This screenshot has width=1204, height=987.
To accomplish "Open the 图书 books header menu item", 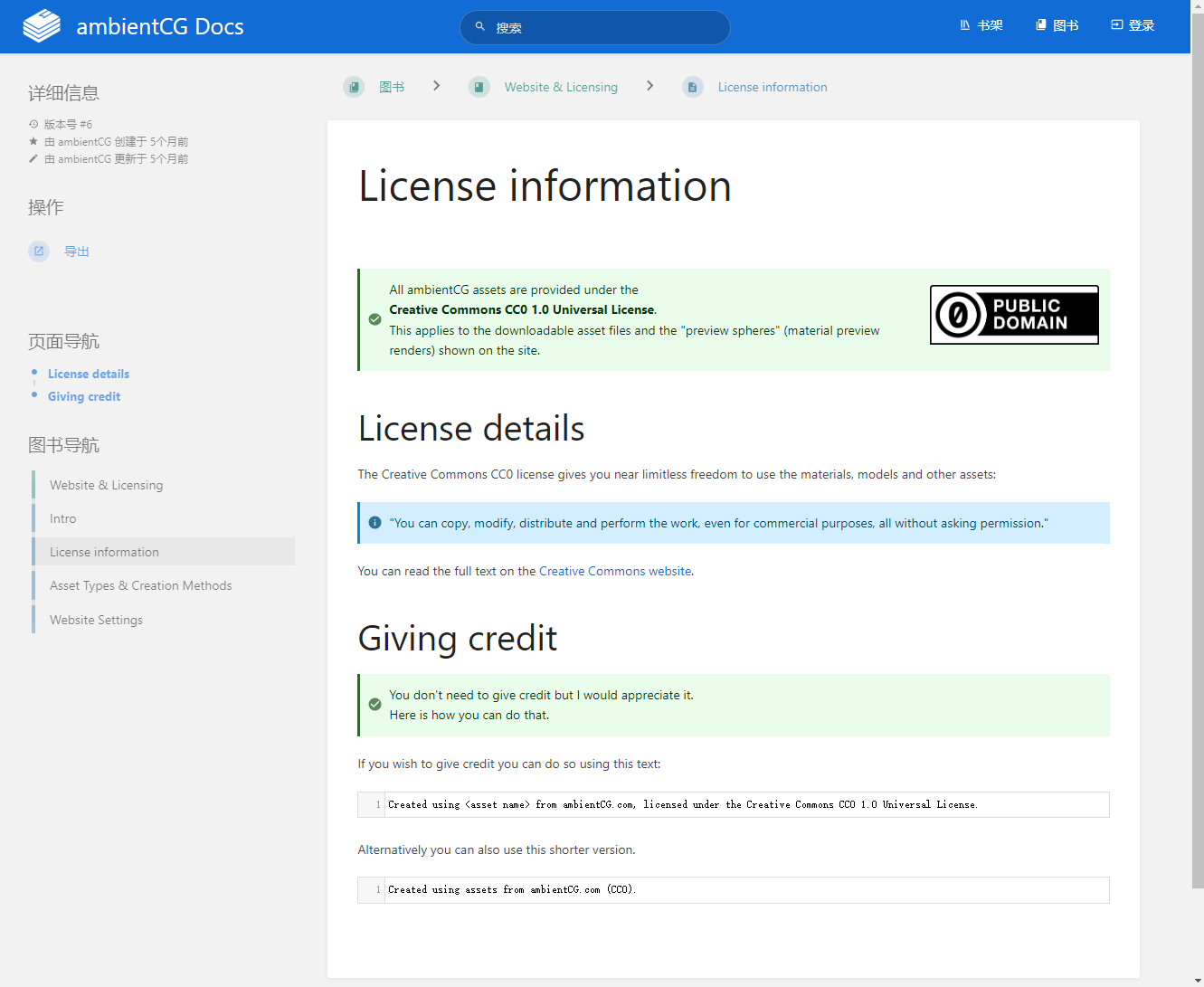I will (x=1057, y=25).
